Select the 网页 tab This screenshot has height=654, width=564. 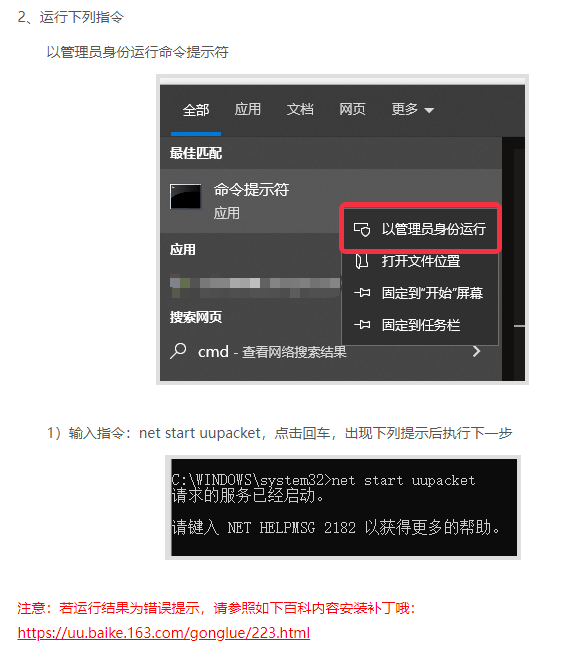point(352,109)
